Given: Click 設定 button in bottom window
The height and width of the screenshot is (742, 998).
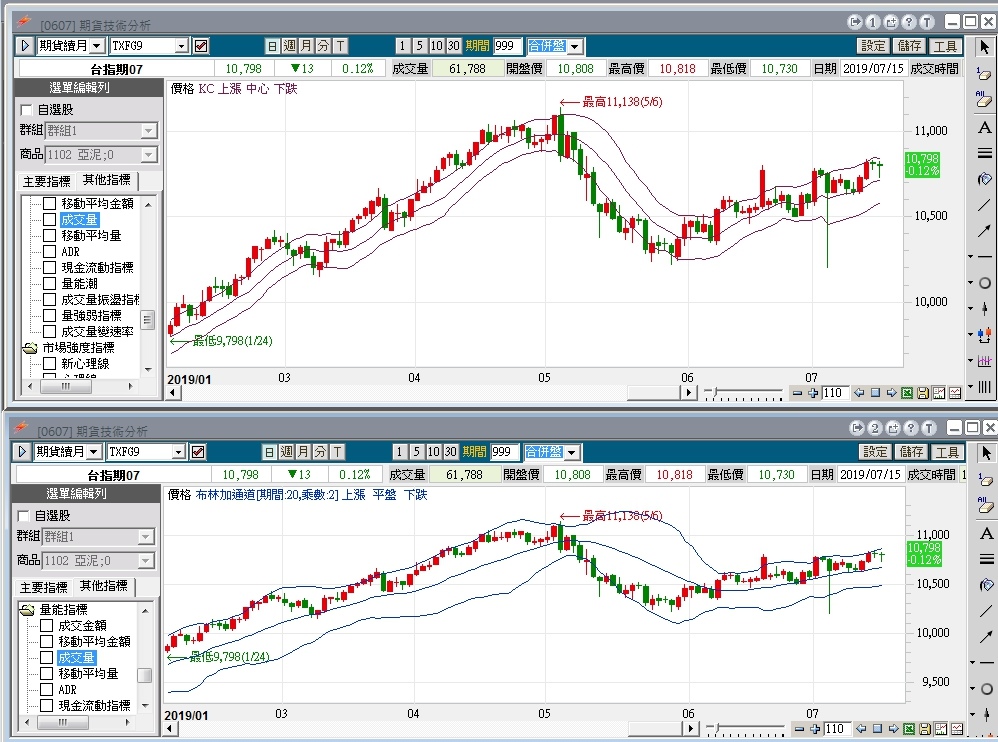Looking at the screenshot, I should click(875, 452).
